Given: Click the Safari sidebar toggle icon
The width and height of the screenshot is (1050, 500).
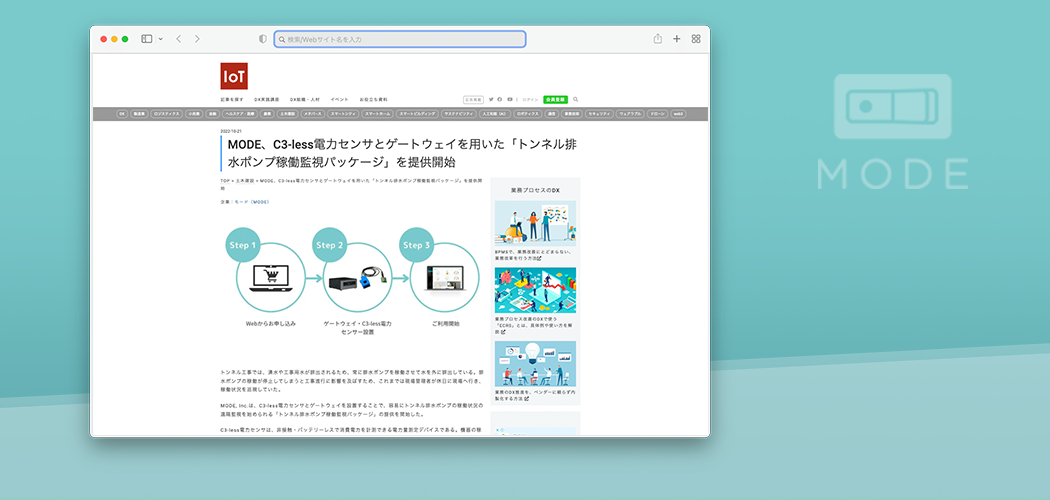Looking at the screenshot, I should [x=146, y=39].
